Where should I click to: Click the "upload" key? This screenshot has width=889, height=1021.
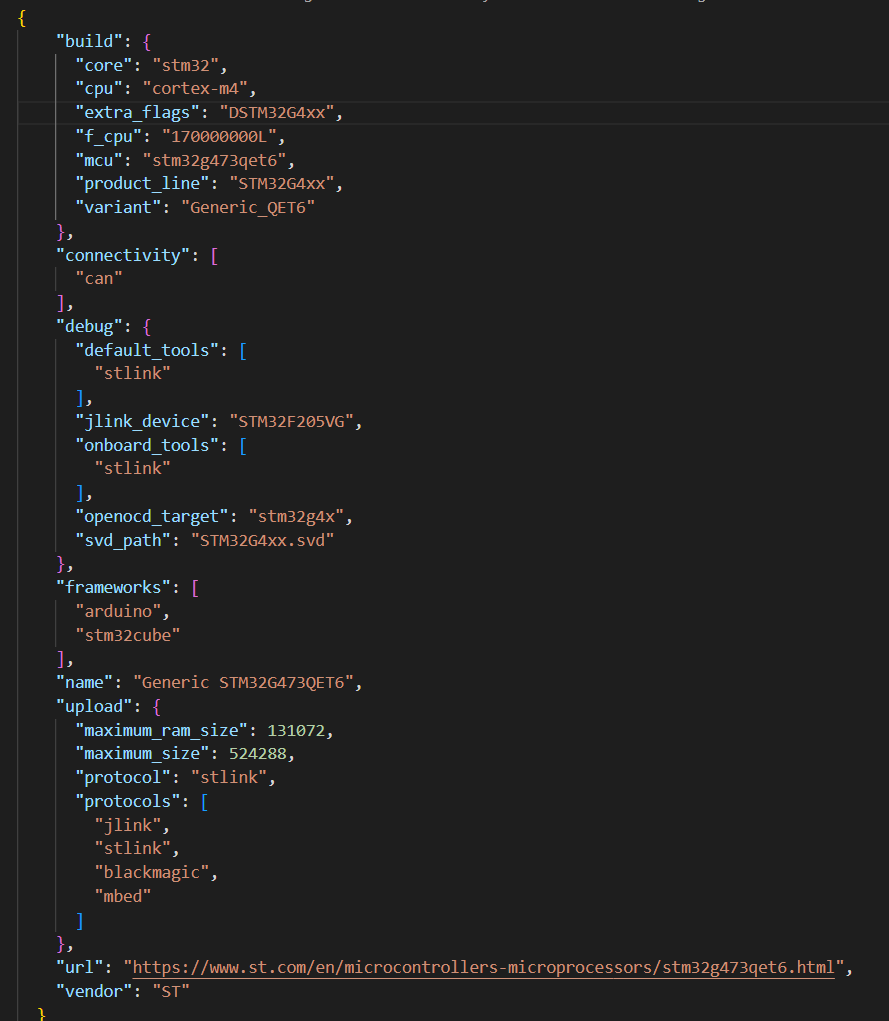click(94, 706)
